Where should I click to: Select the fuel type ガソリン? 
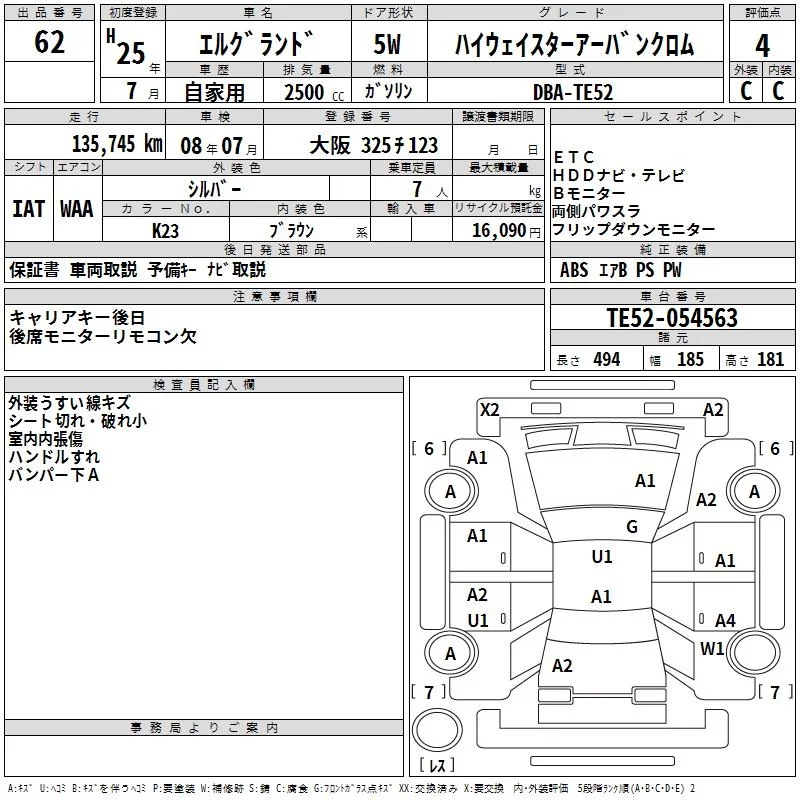[388, 91]
